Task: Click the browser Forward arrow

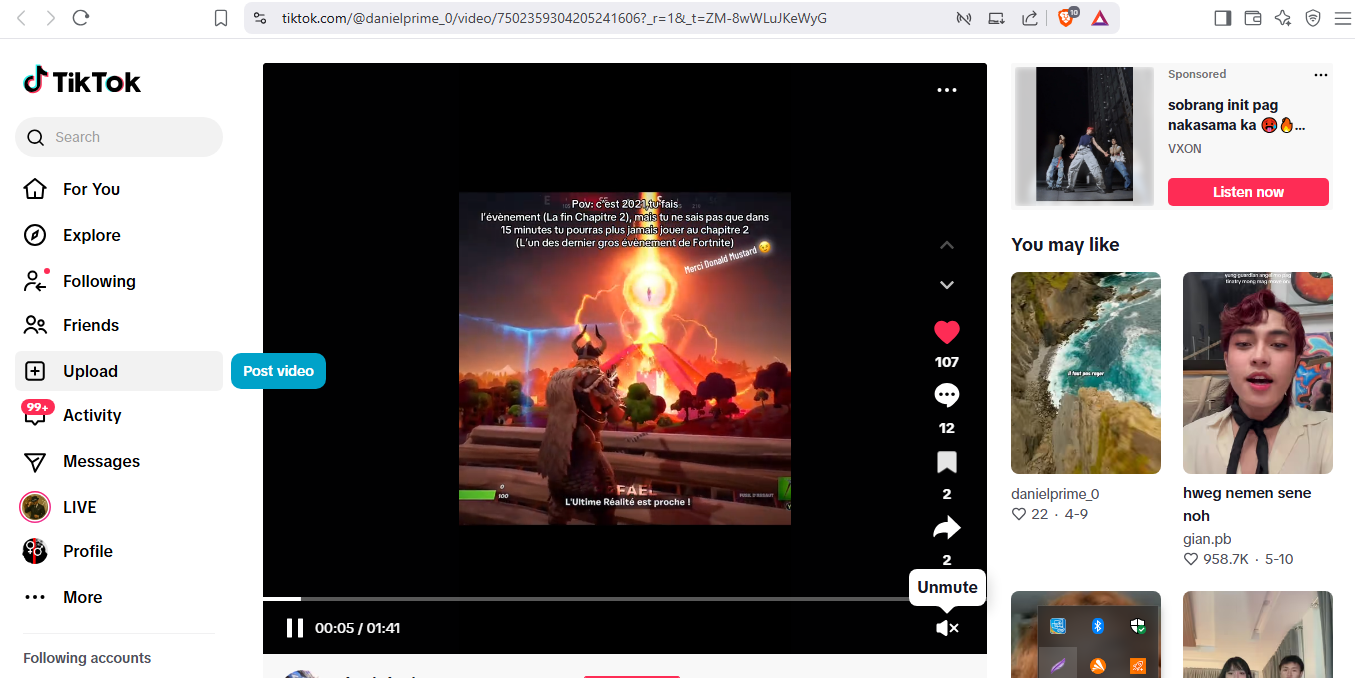Action: (x=51, y=18)
